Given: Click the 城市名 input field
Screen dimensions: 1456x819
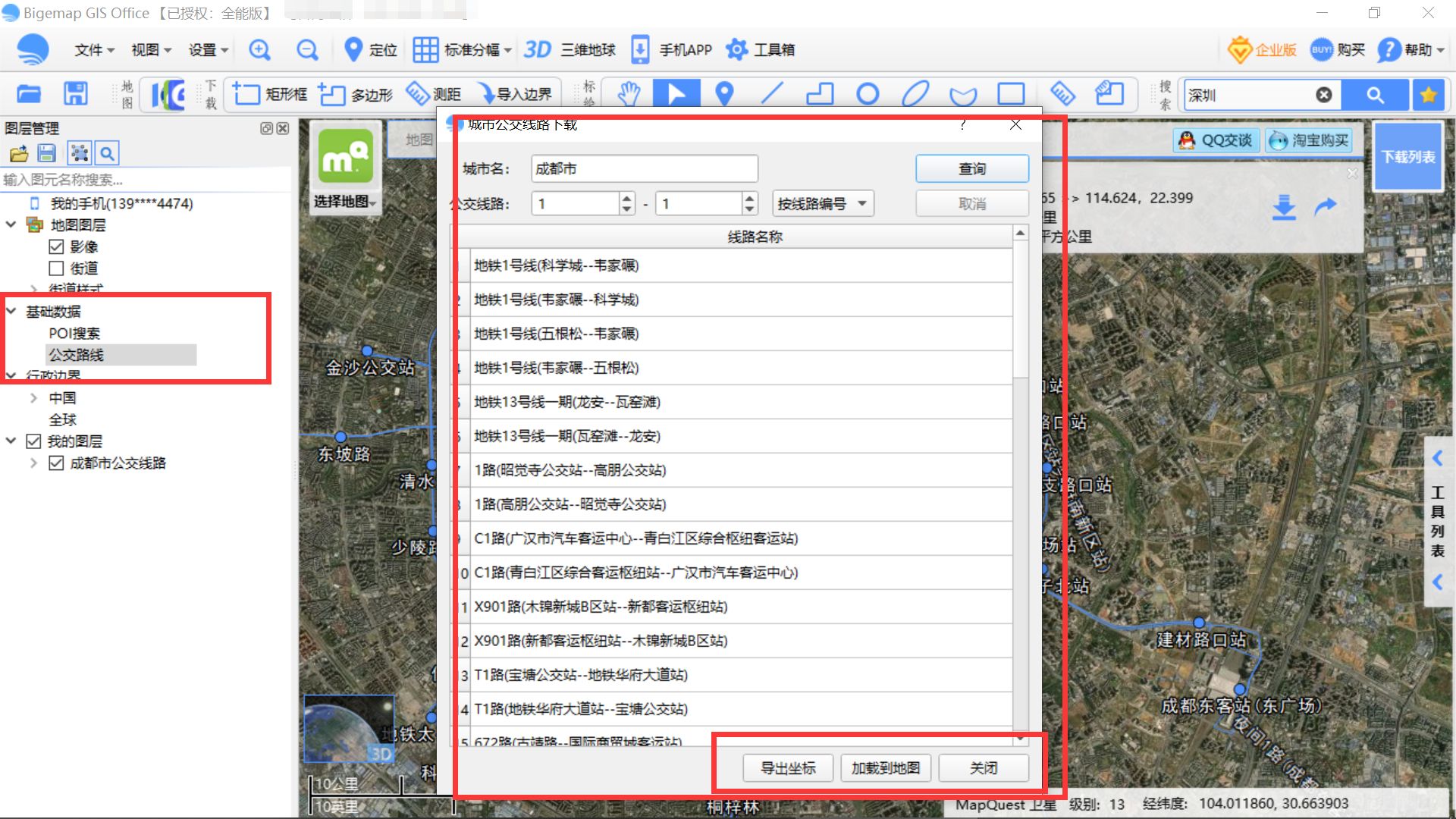Looking at the screenshot, I should coord(645,169).
